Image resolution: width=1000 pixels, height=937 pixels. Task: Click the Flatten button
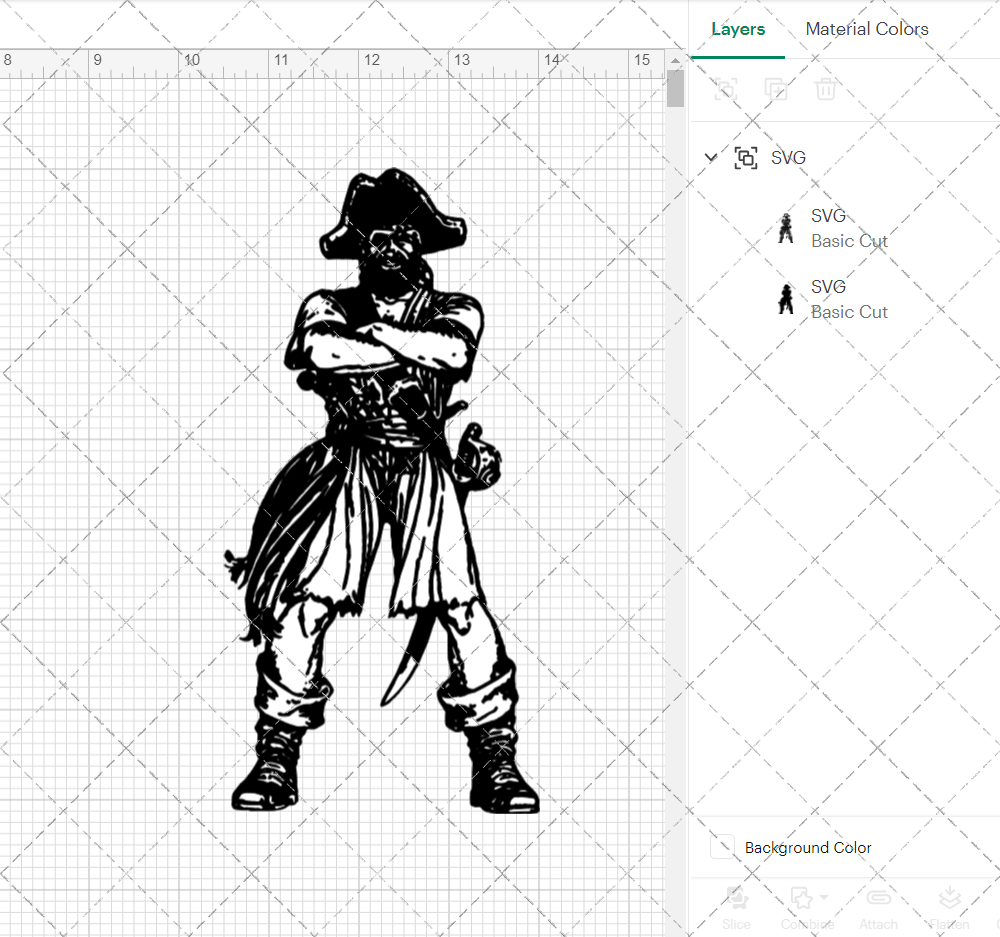point(950,908)
